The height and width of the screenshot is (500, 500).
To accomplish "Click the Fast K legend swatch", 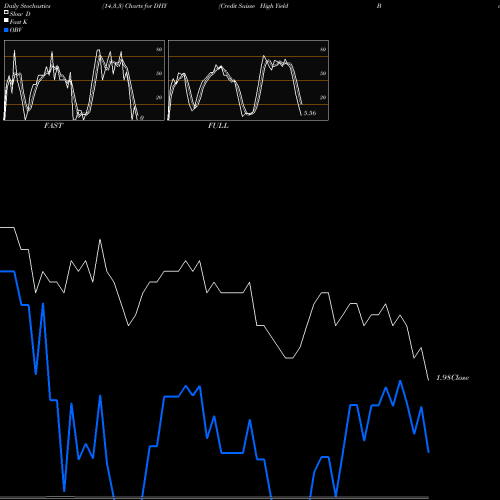I will (x=6, y=20).
